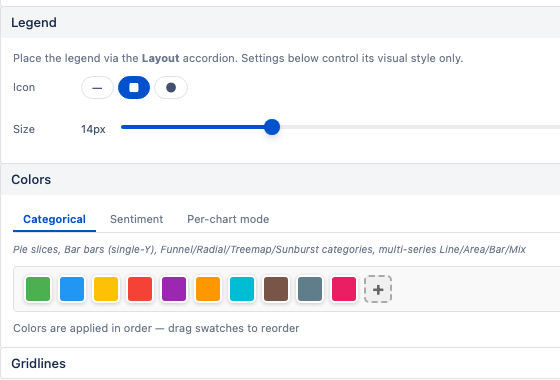Click the purple color swatch
This screenshot has width=560, height=380.
174,289
